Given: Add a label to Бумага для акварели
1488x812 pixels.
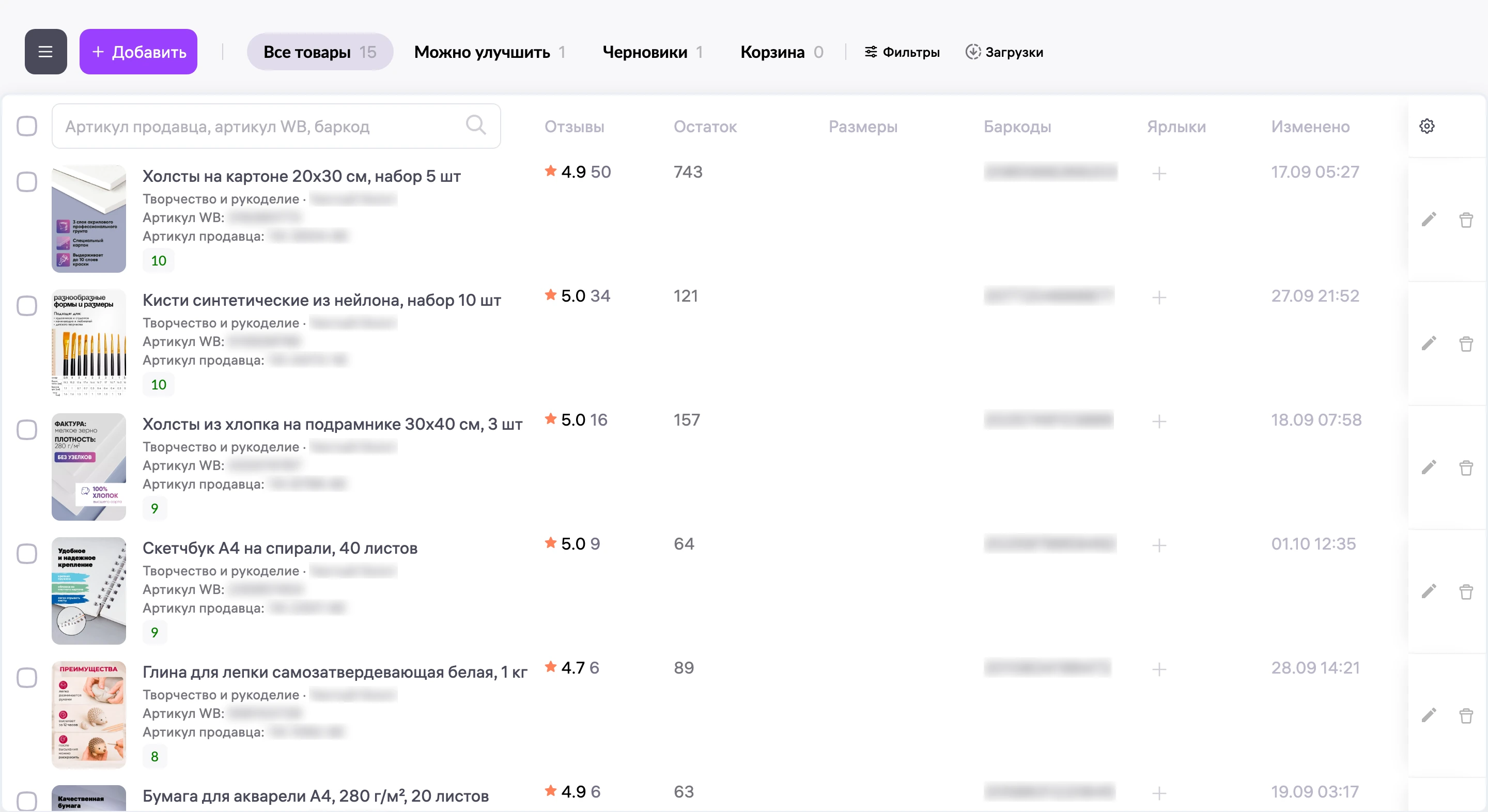Looking at the screenshot, I should click(x=1159, y=793).
